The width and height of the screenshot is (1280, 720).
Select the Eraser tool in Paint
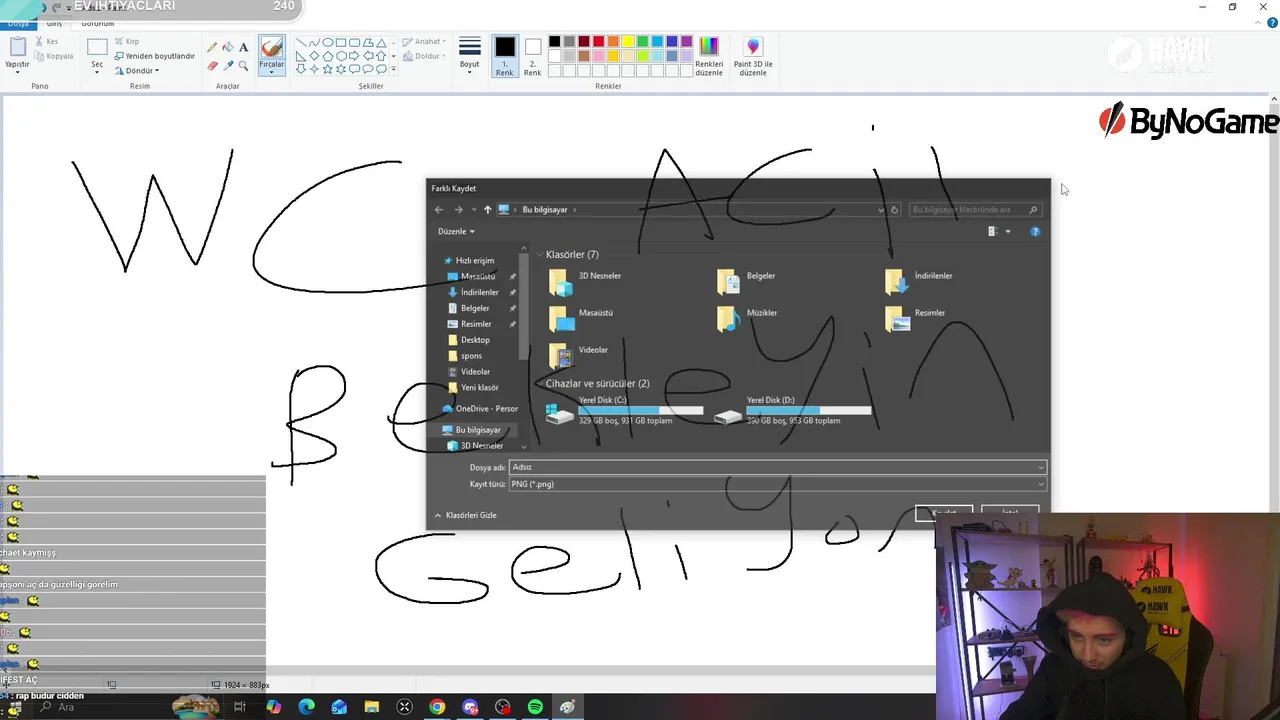212,66
